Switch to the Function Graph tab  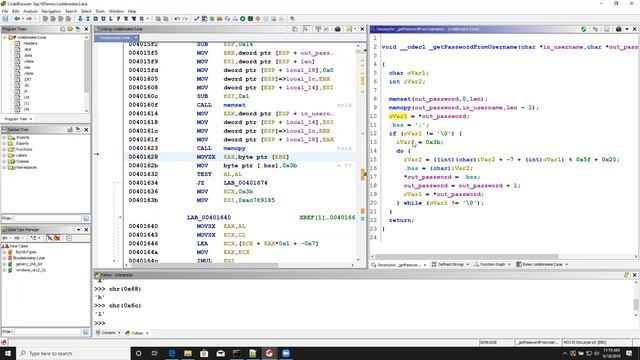click(491, 264)
